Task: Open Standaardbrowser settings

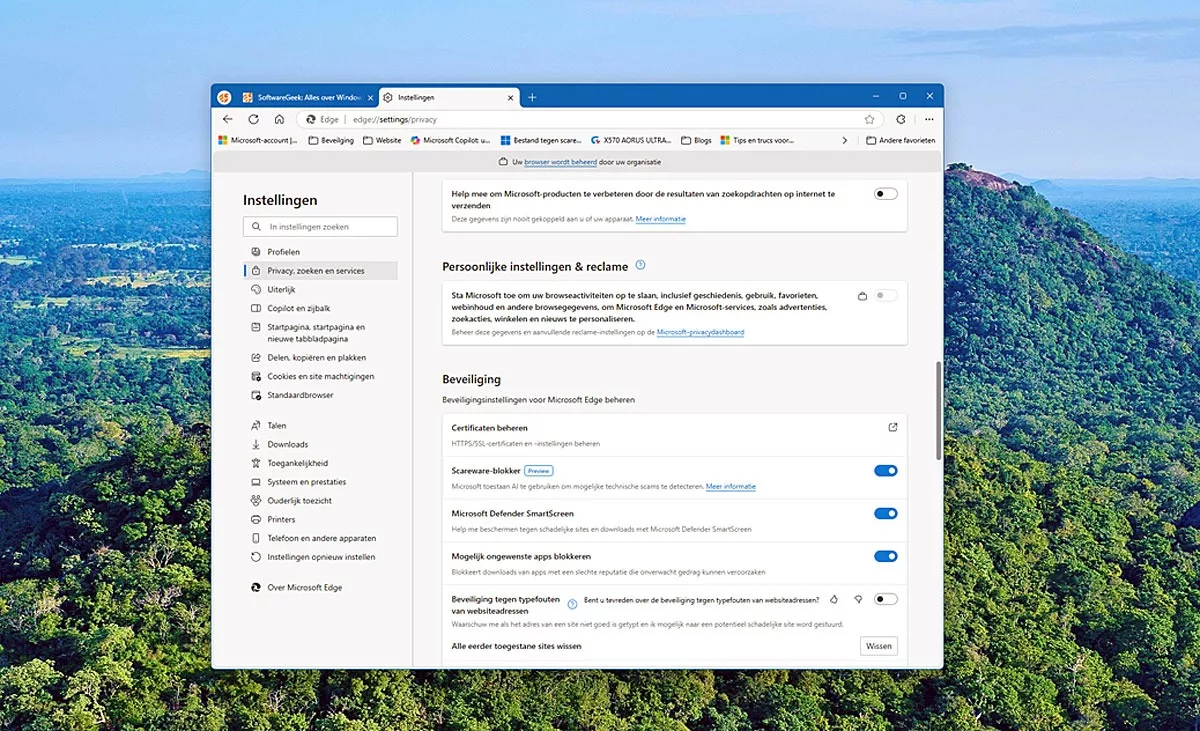Action: [320, 395]
